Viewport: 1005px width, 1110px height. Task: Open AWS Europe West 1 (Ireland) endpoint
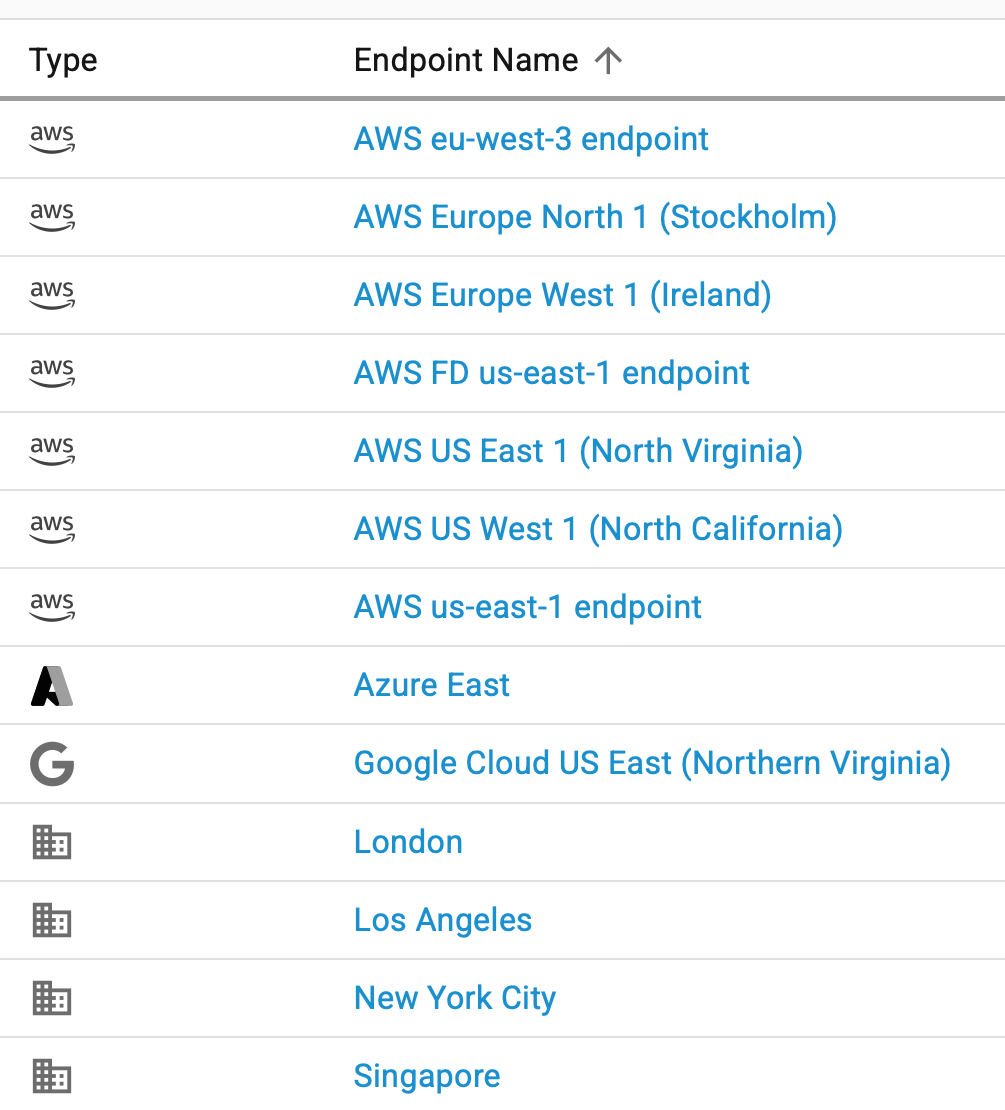(x=562, y=295)
